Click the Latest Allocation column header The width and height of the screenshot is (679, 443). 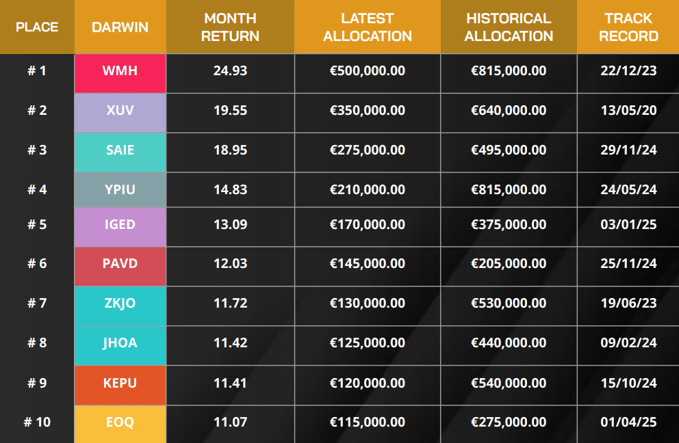tap(367, 27)
